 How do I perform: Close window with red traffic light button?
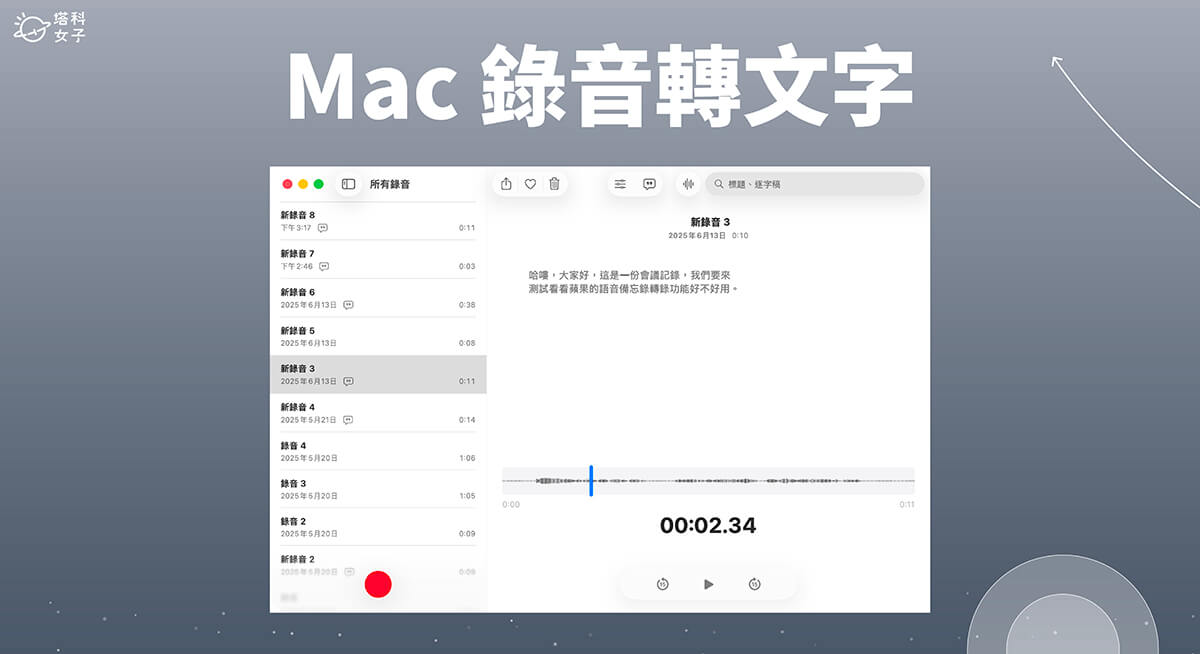pyautogui.click(x=287, y=184)
